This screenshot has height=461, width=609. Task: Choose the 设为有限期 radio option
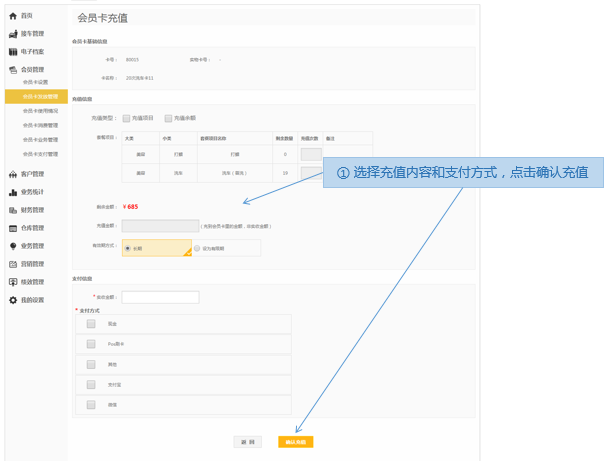[196, 248]
